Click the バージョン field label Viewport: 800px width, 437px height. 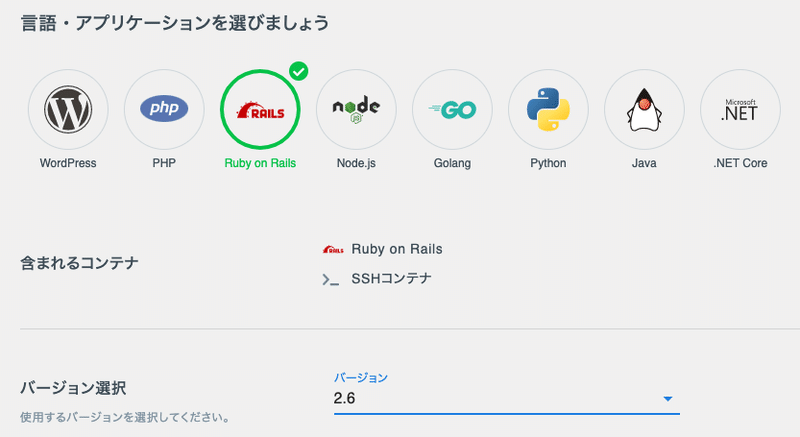360,377
